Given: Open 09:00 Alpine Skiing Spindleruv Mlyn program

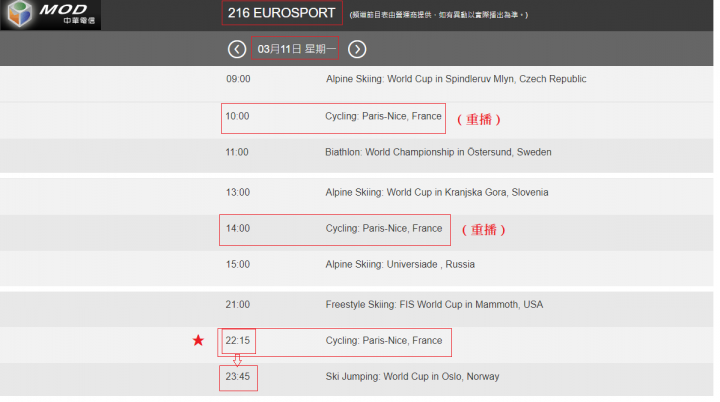Looking at the screenshot, I should click(357, 83).
